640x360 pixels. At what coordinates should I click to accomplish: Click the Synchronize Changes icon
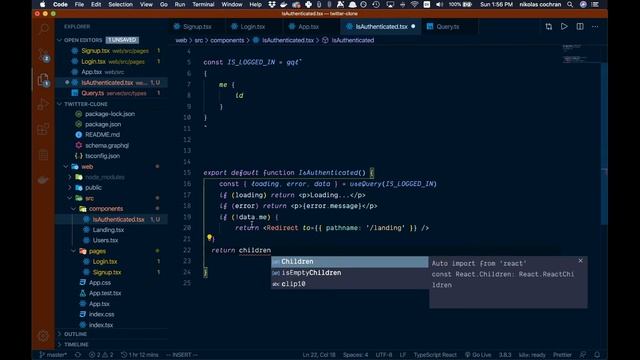pos(78,355)
